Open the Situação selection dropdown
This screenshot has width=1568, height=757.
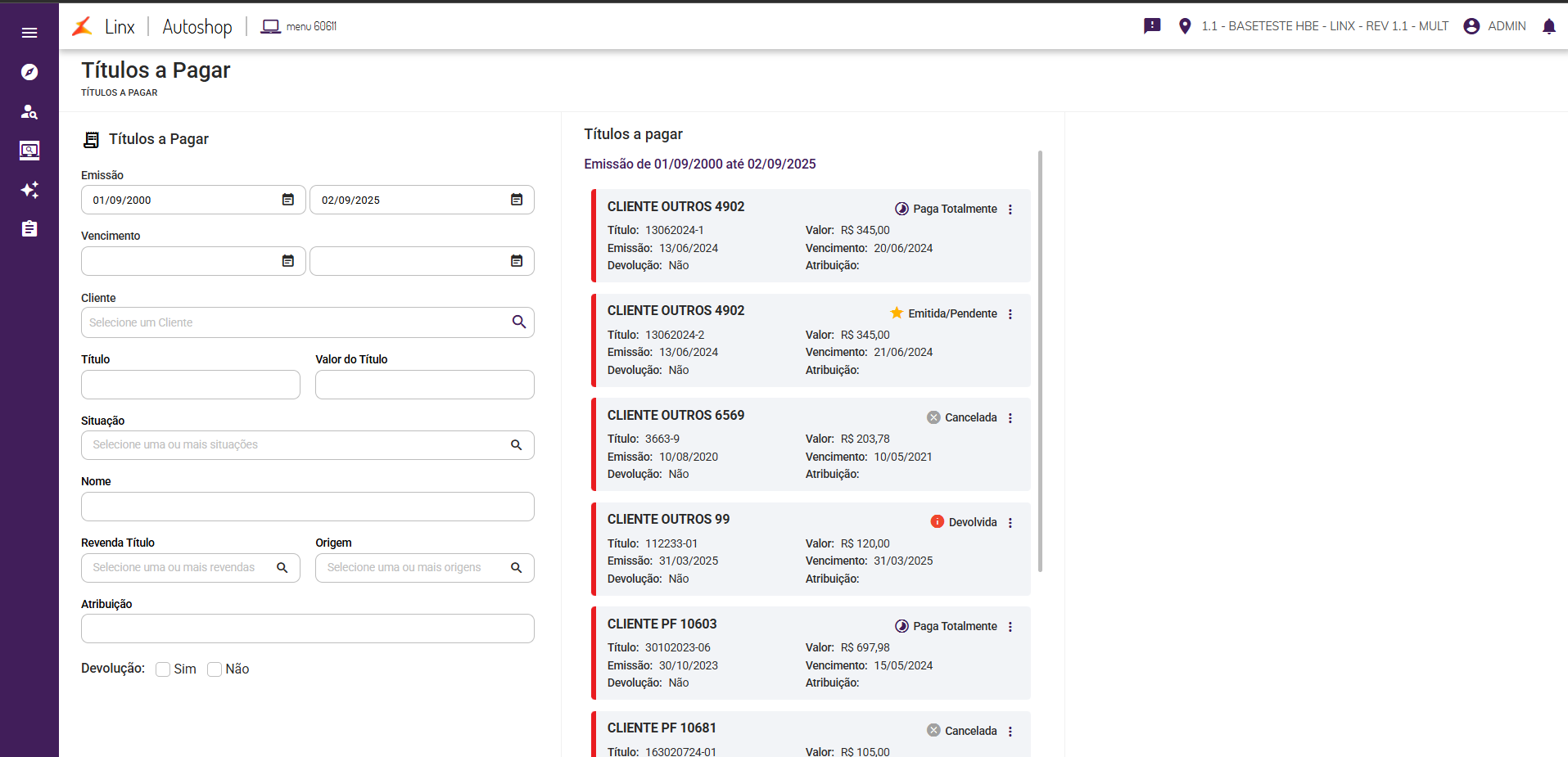click(308, 445)
